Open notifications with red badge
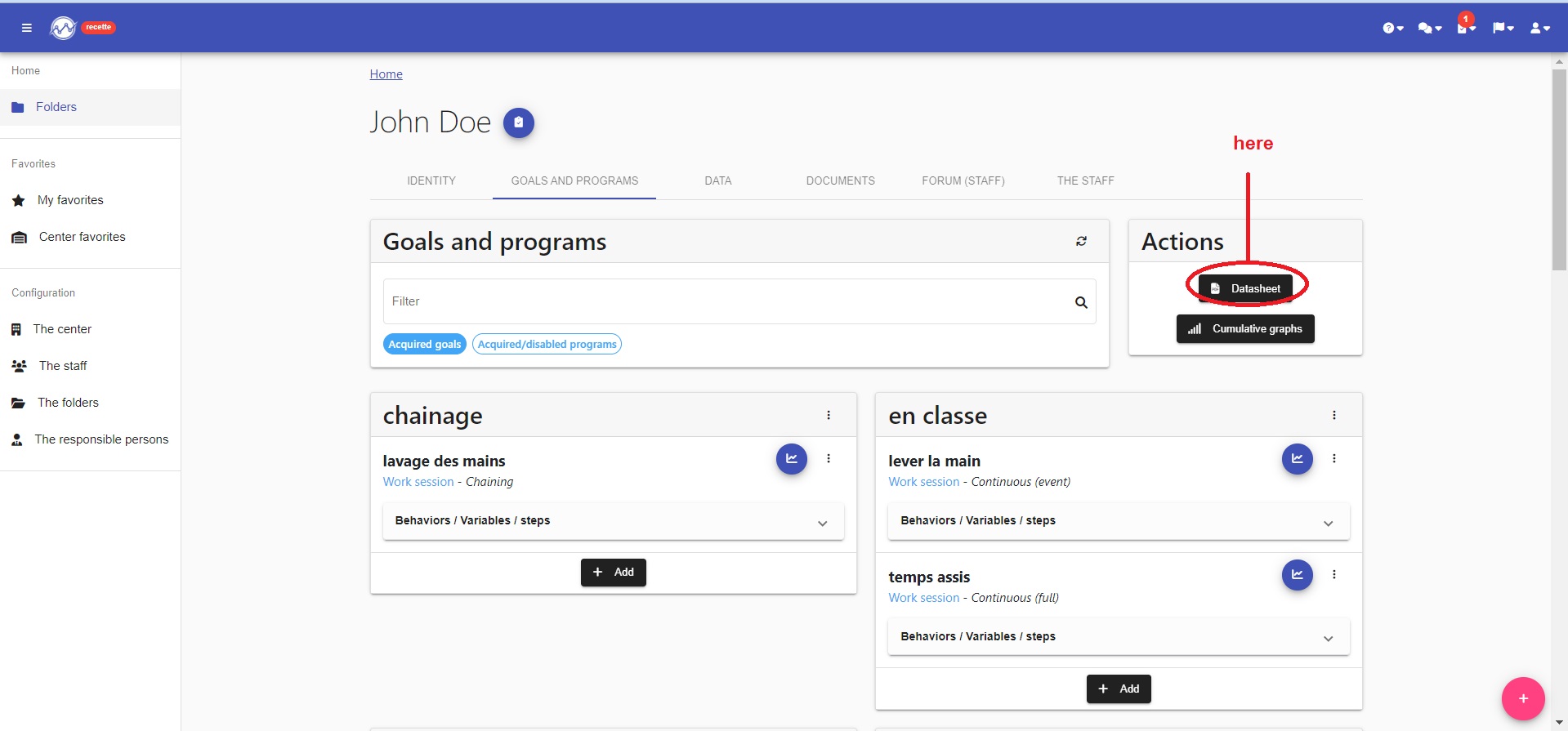Image resolution: width=1568 pixels, height=731 pixels. point(1466,25)
